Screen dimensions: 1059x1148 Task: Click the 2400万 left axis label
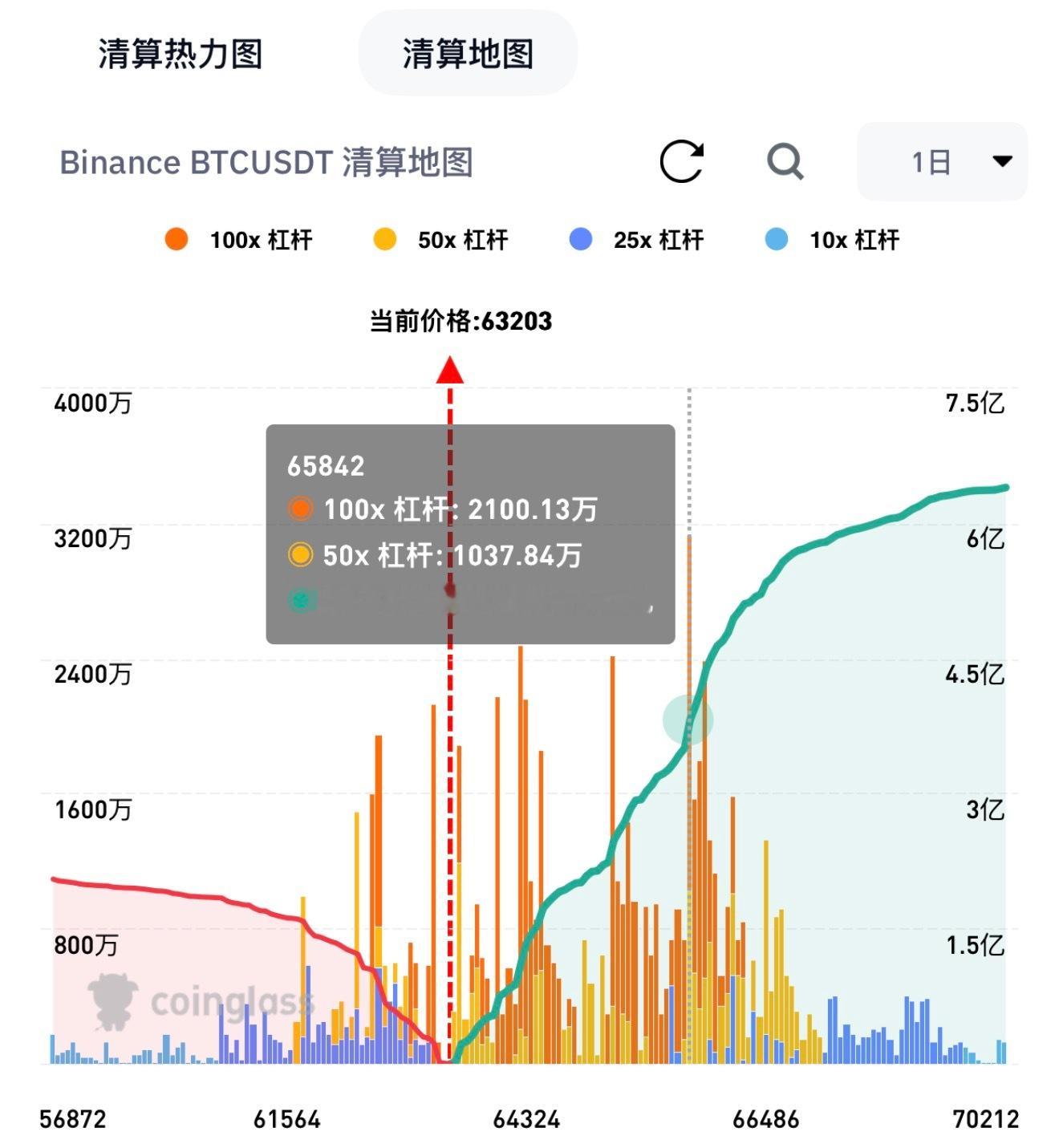92,674
